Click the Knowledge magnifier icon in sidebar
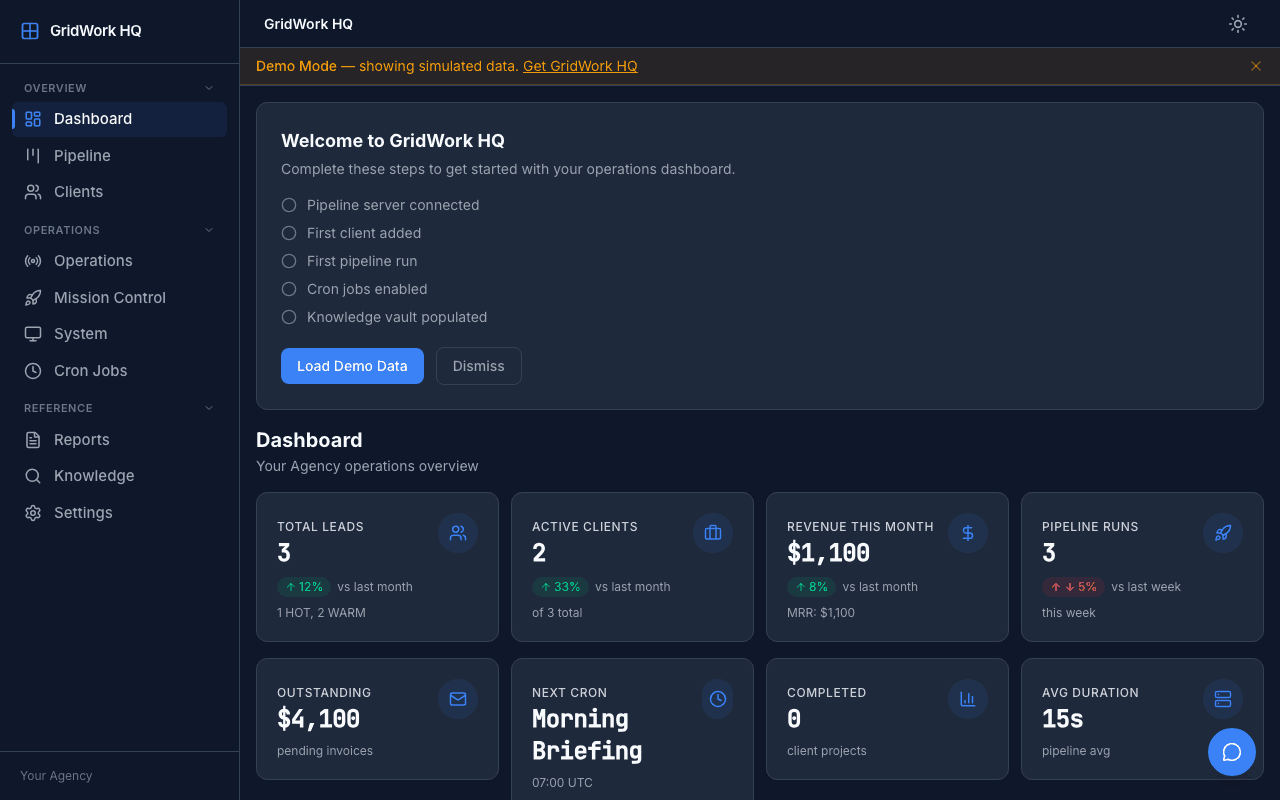 33,475
